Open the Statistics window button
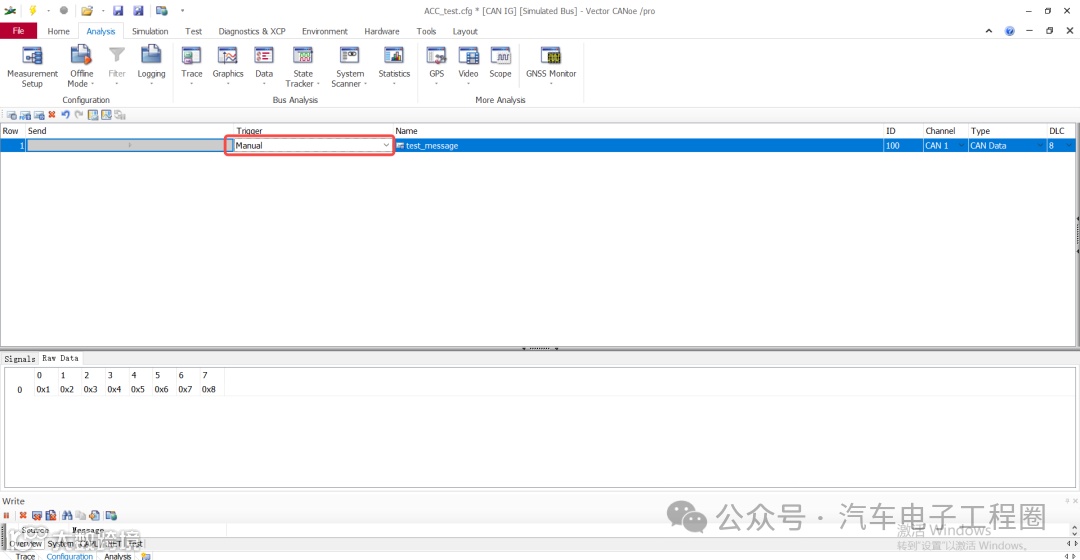This screenshot has height=560, width=1080. 394,66
